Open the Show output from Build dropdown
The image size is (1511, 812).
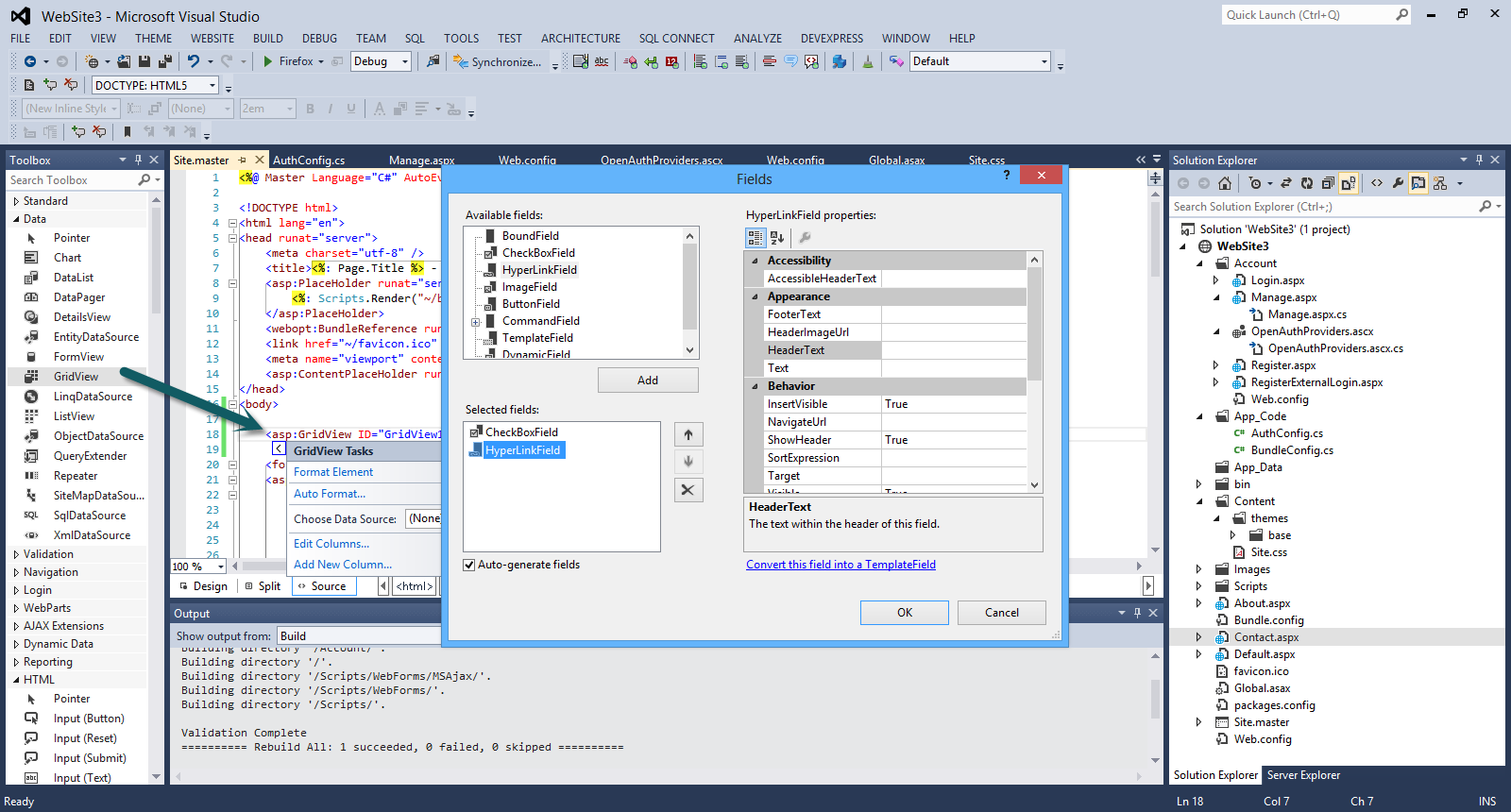tap(359, 636)
